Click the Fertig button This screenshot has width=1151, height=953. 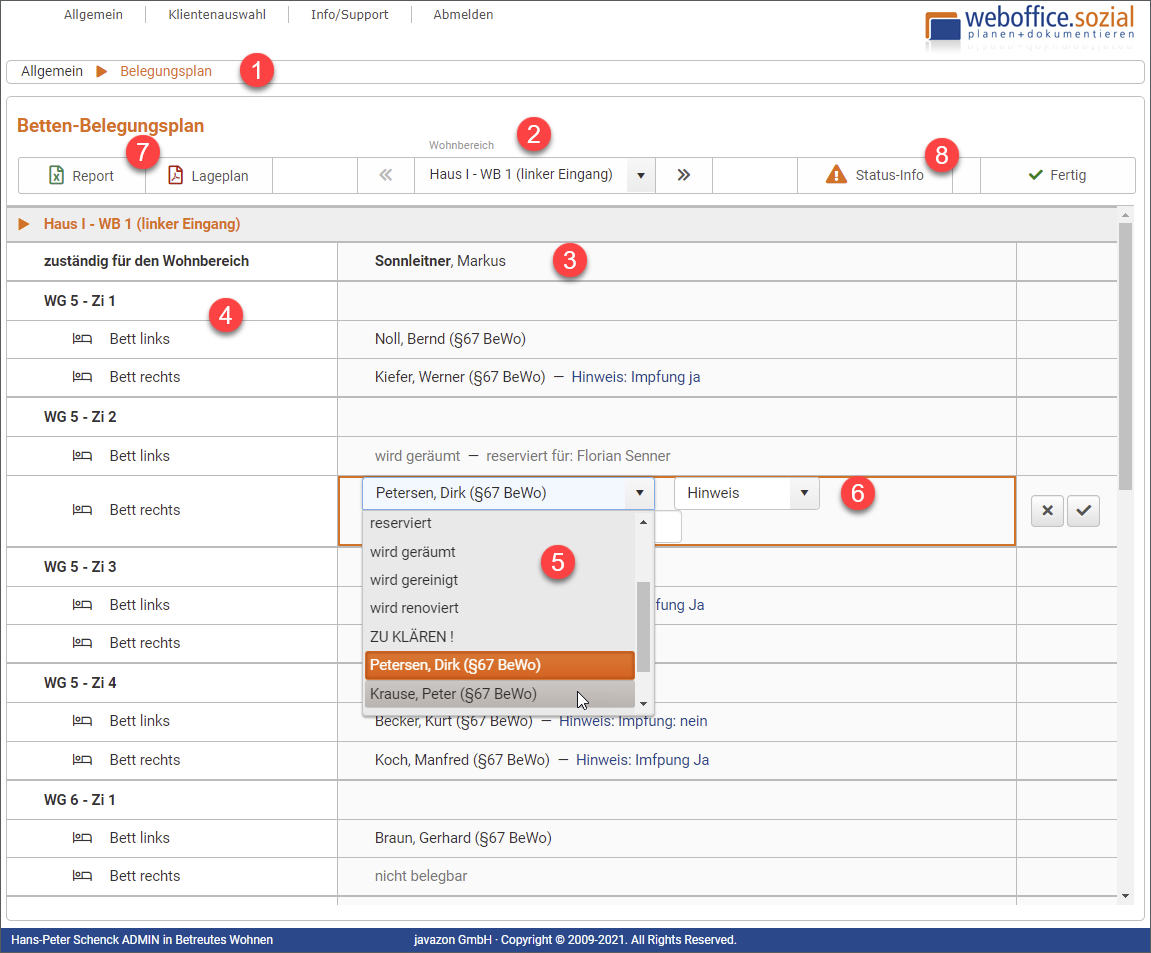[x=1057, y=175]
